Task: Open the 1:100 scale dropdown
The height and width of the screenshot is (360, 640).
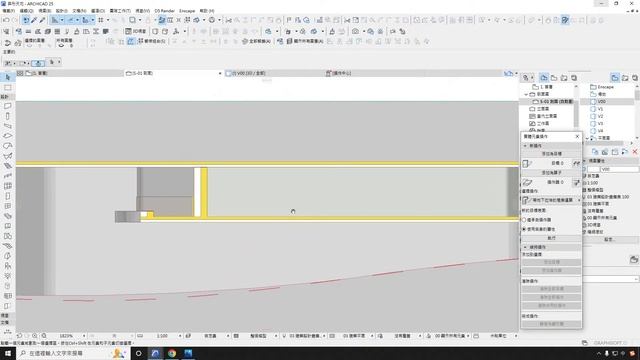Action: [180, 336]
